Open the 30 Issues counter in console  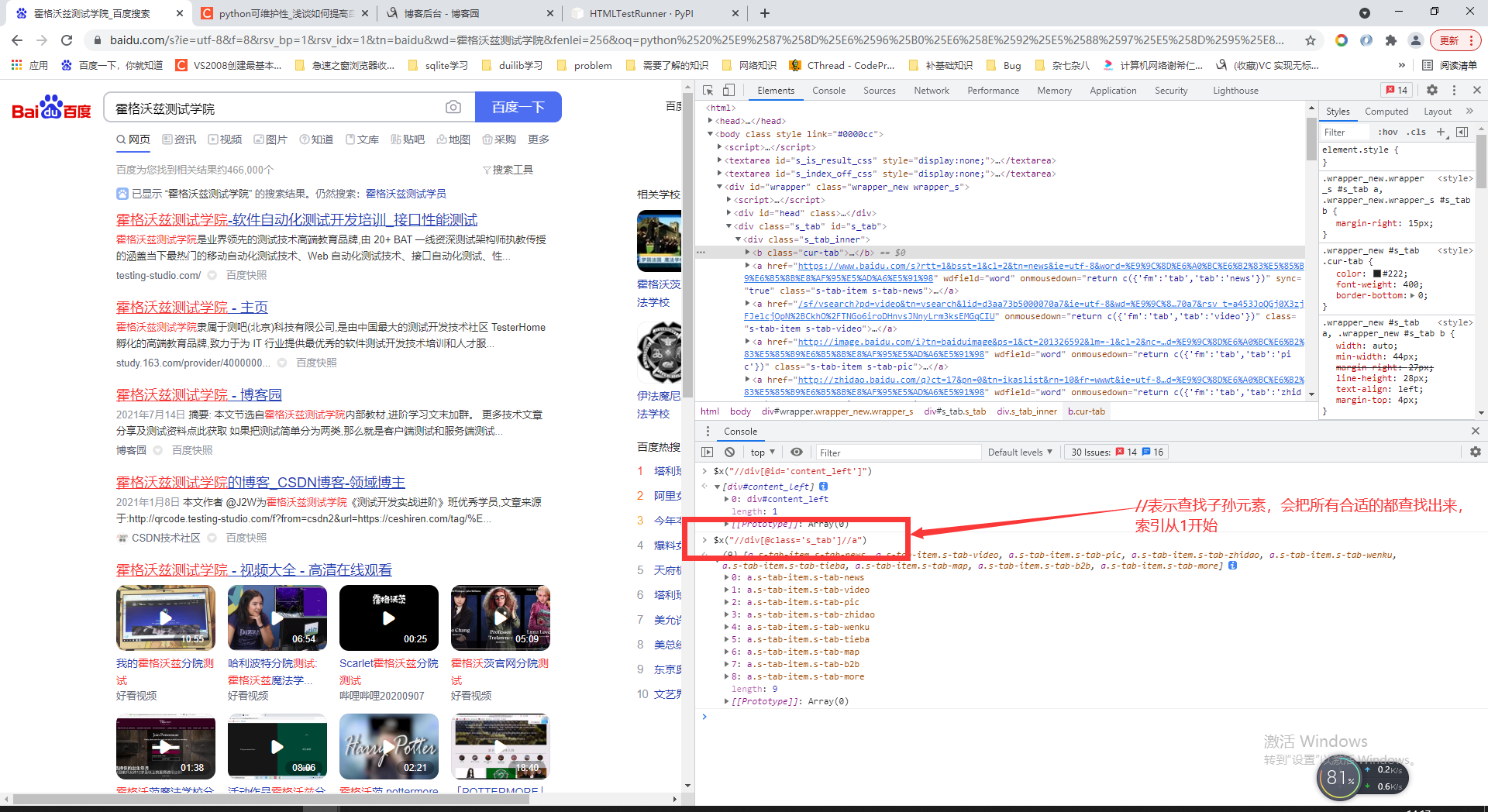point(1116,452)
